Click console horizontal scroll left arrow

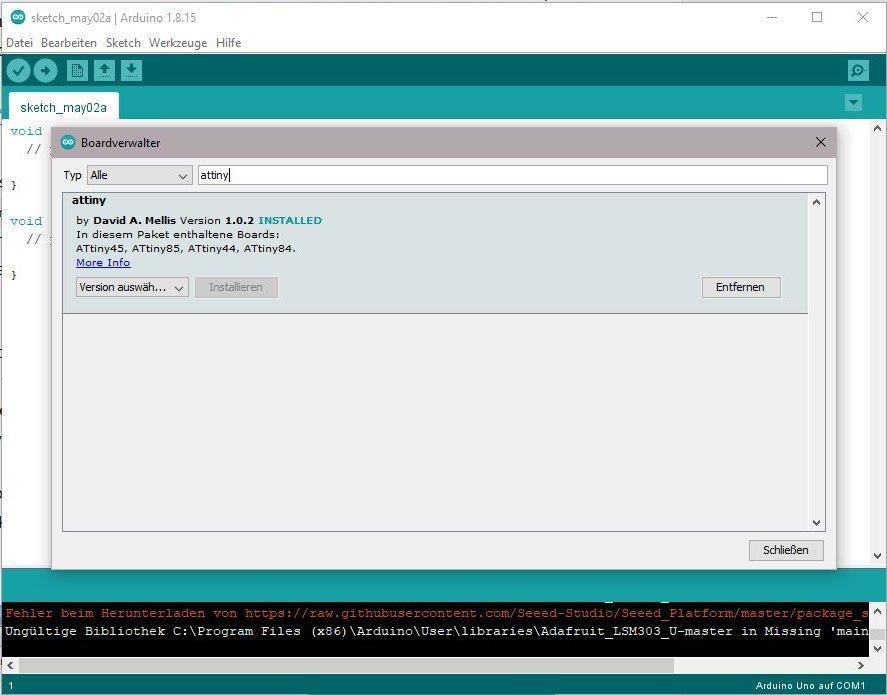point(10,666)
